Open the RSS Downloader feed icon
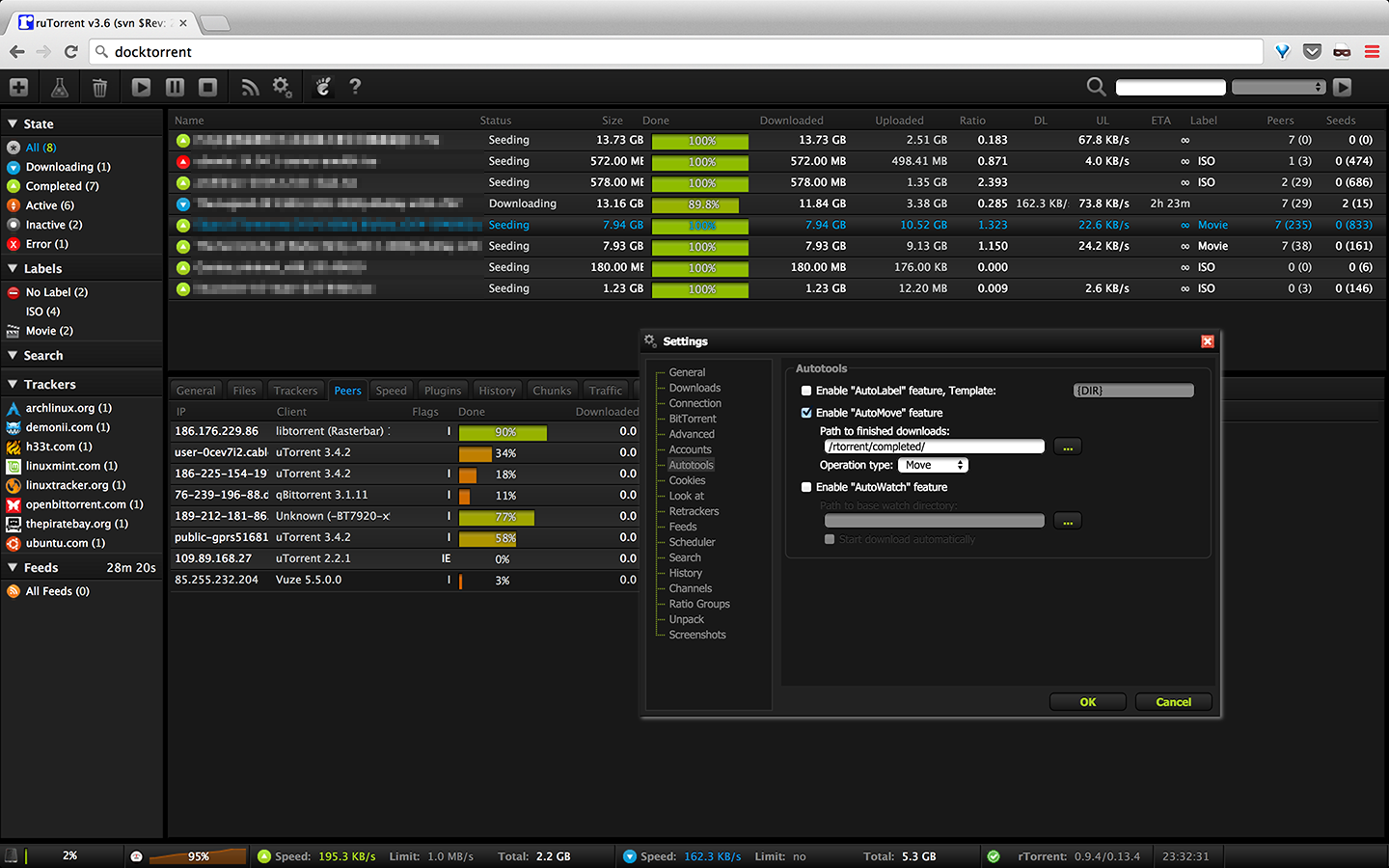The width and height of the screenshot is (1389, 868). click(x=250, y=88)
